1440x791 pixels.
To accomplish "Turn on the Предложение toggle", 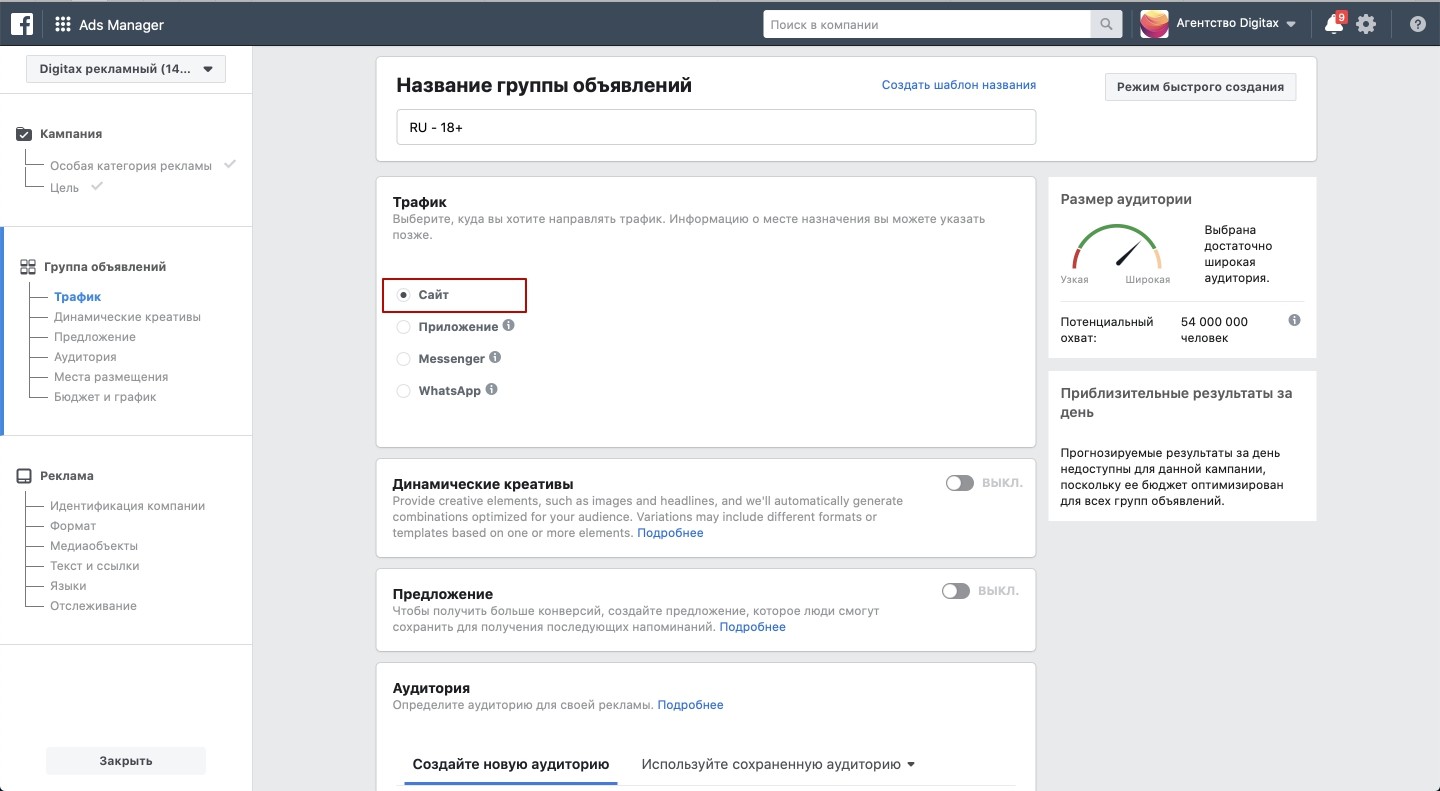I will click(955, 591).
